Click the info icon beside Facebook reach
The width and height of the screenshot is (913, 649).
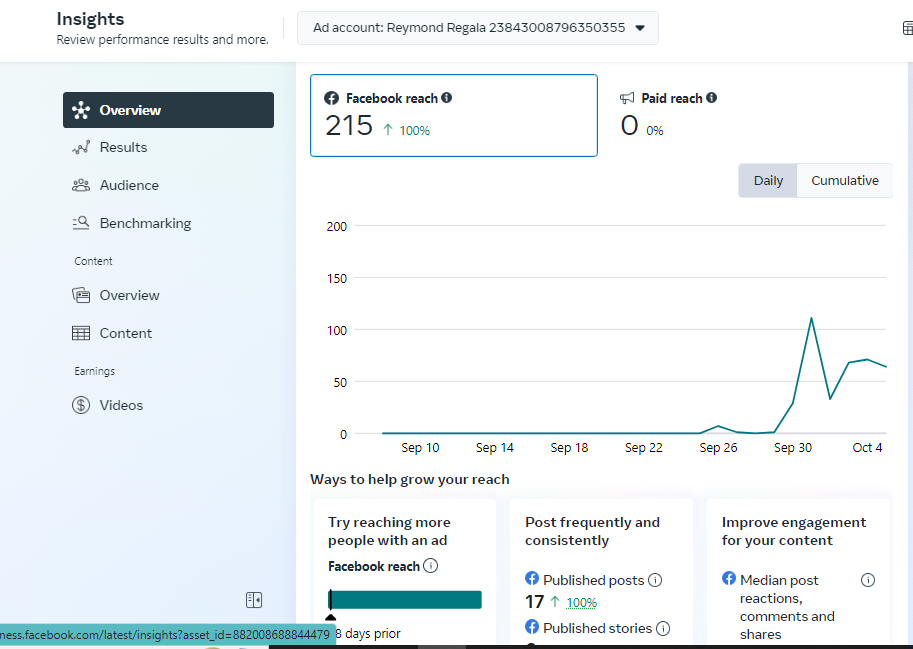pyautogui.click(x=447, y=98)
